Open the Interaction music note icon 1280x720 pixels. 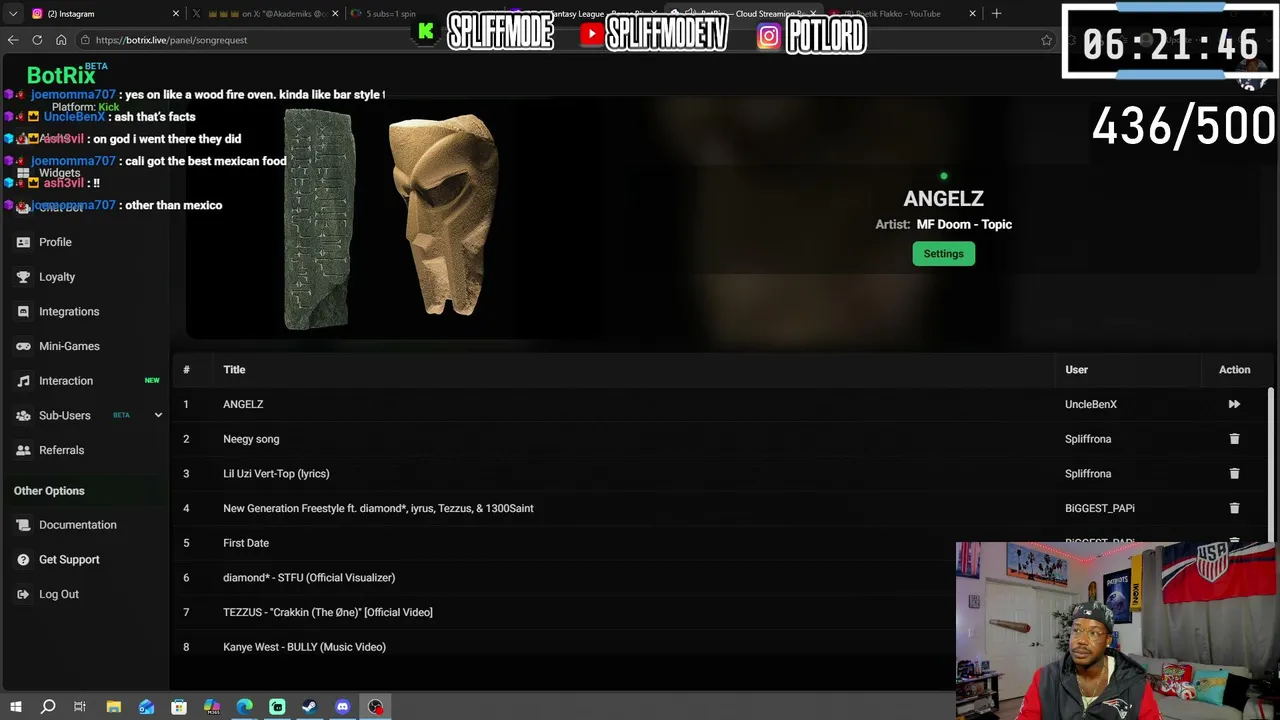[23, 381]
